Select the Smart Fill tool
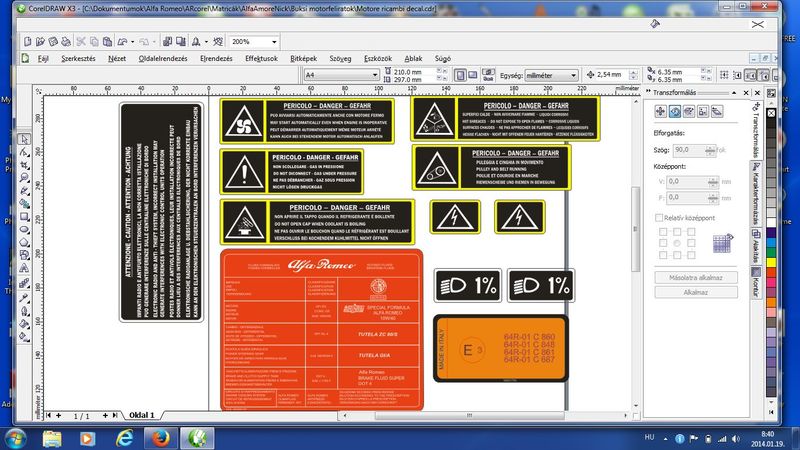This screenshot has width=800, height=450. coord(24,204)
